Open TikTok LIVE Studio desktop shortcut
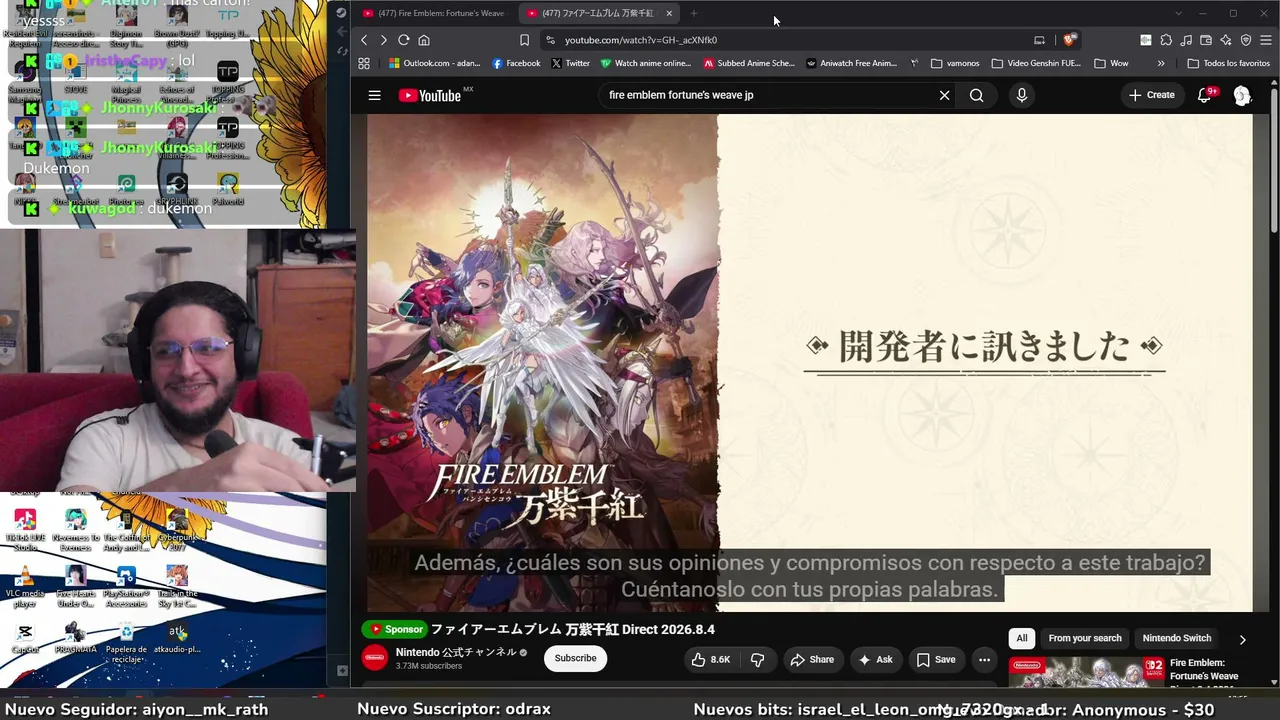 pyautogui.click(x=25, y=530)
